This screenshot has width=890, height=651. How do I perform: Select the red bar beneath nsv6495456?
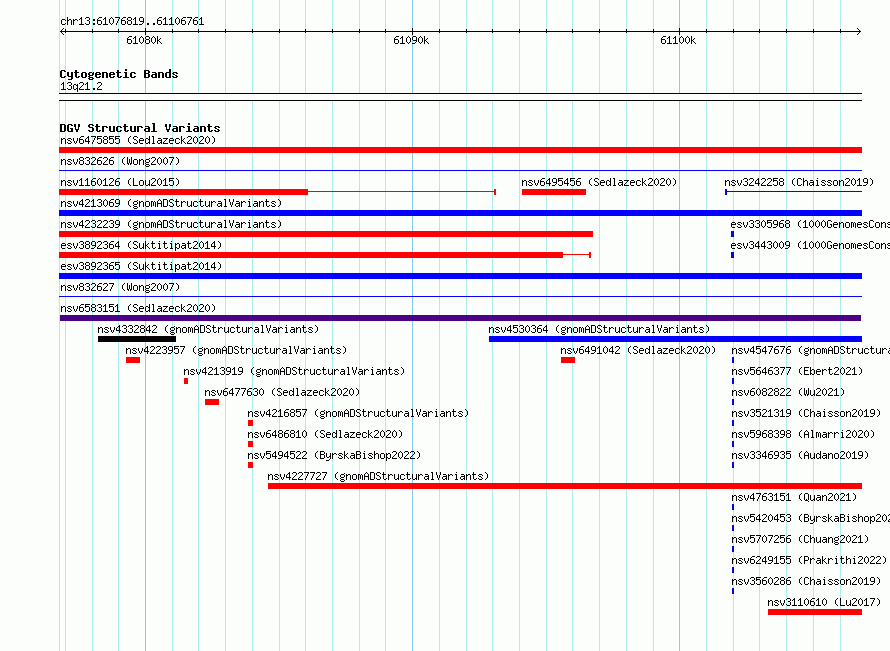[553, 192]
